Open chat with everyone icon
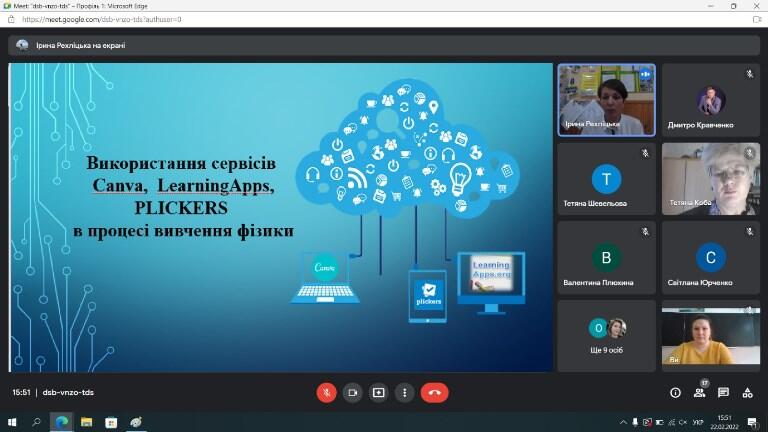 tap(723, 392)
